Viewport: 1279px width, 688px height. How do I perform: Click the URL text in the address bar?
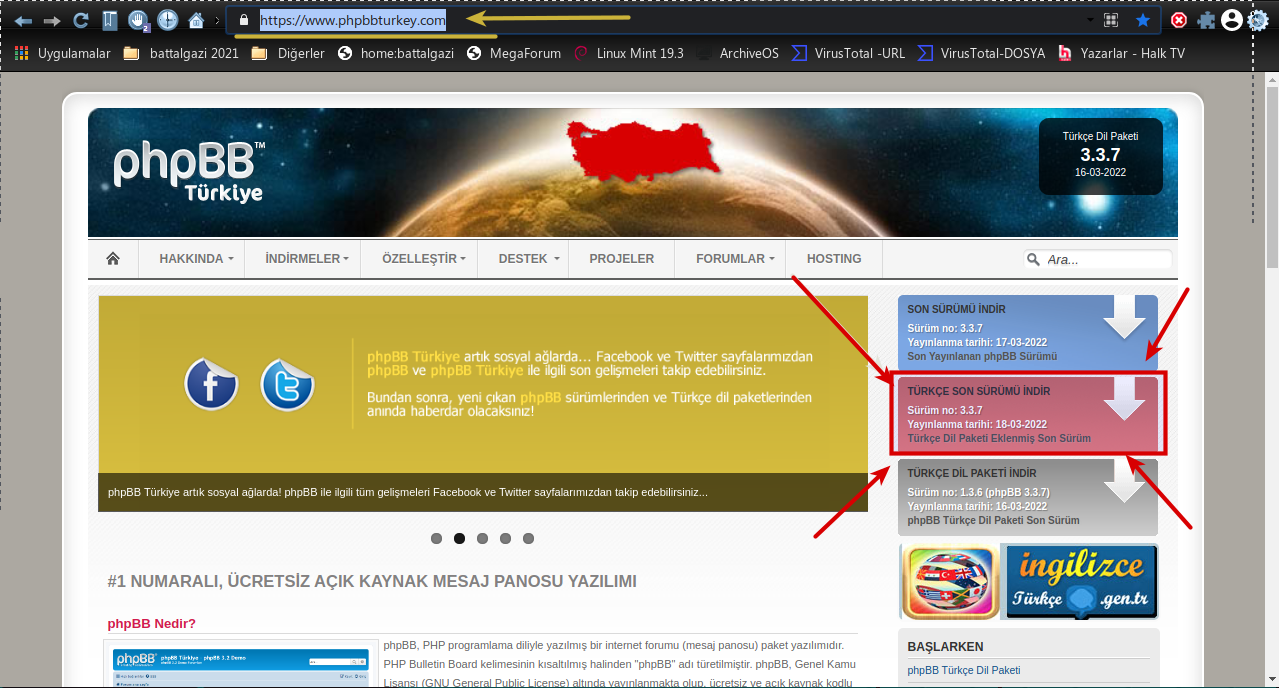(353, 20)
